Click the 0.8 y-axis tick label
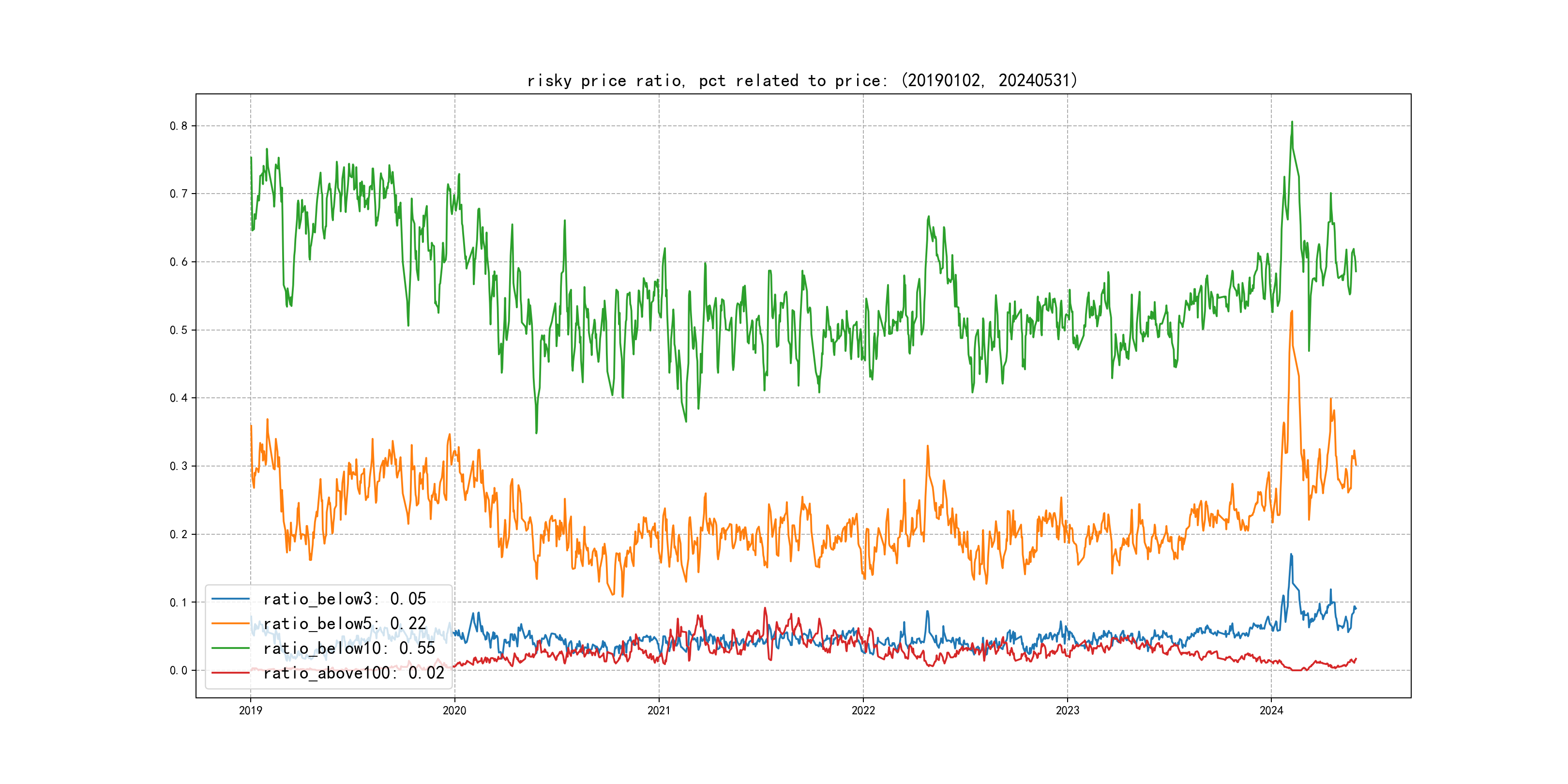 (x=179, y=126)
